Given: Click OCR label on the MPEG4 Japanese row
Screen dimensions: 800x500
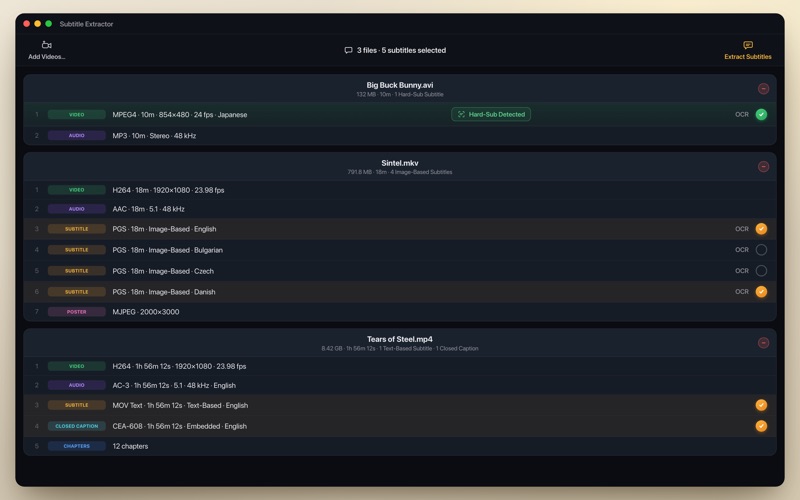Looking at the screenshot, I should 742,114.
